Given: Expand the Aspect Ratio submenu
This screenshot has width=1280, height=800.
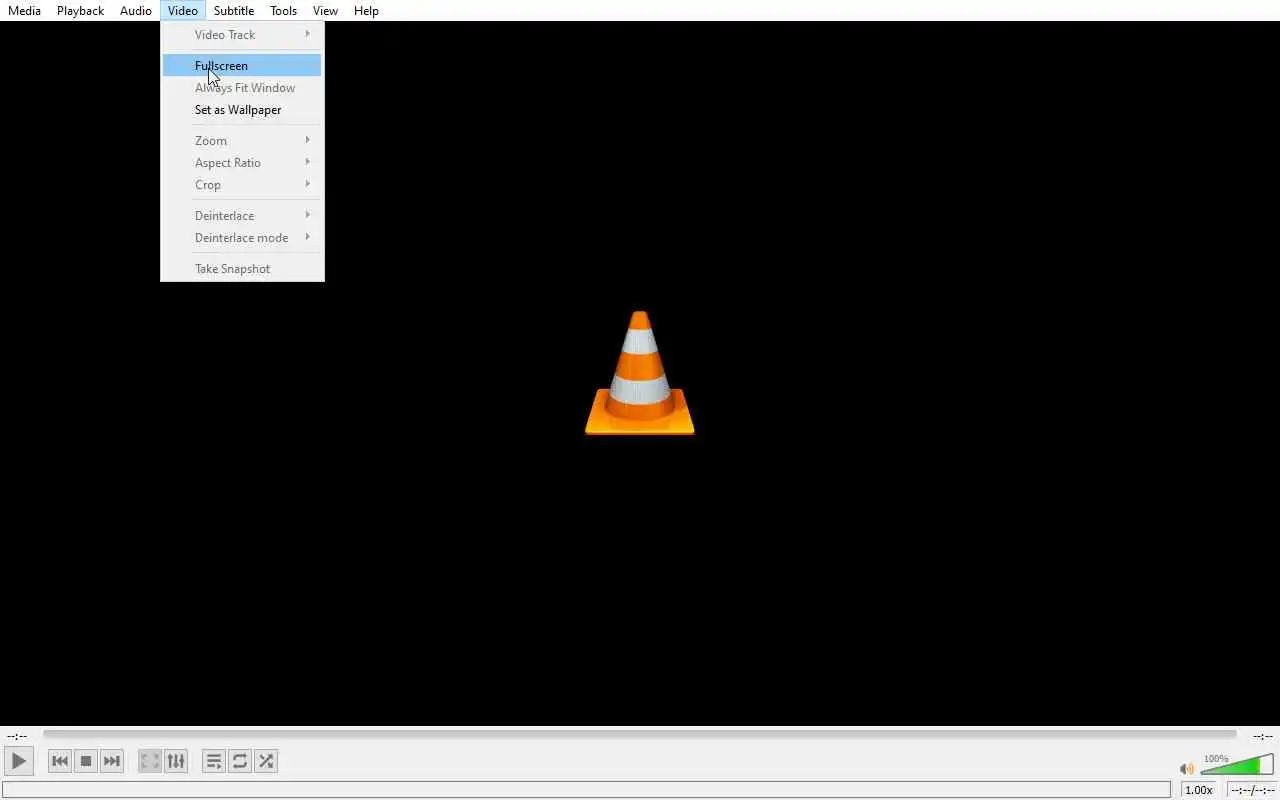Looking at the screenshot, I should tap(242, 162).
